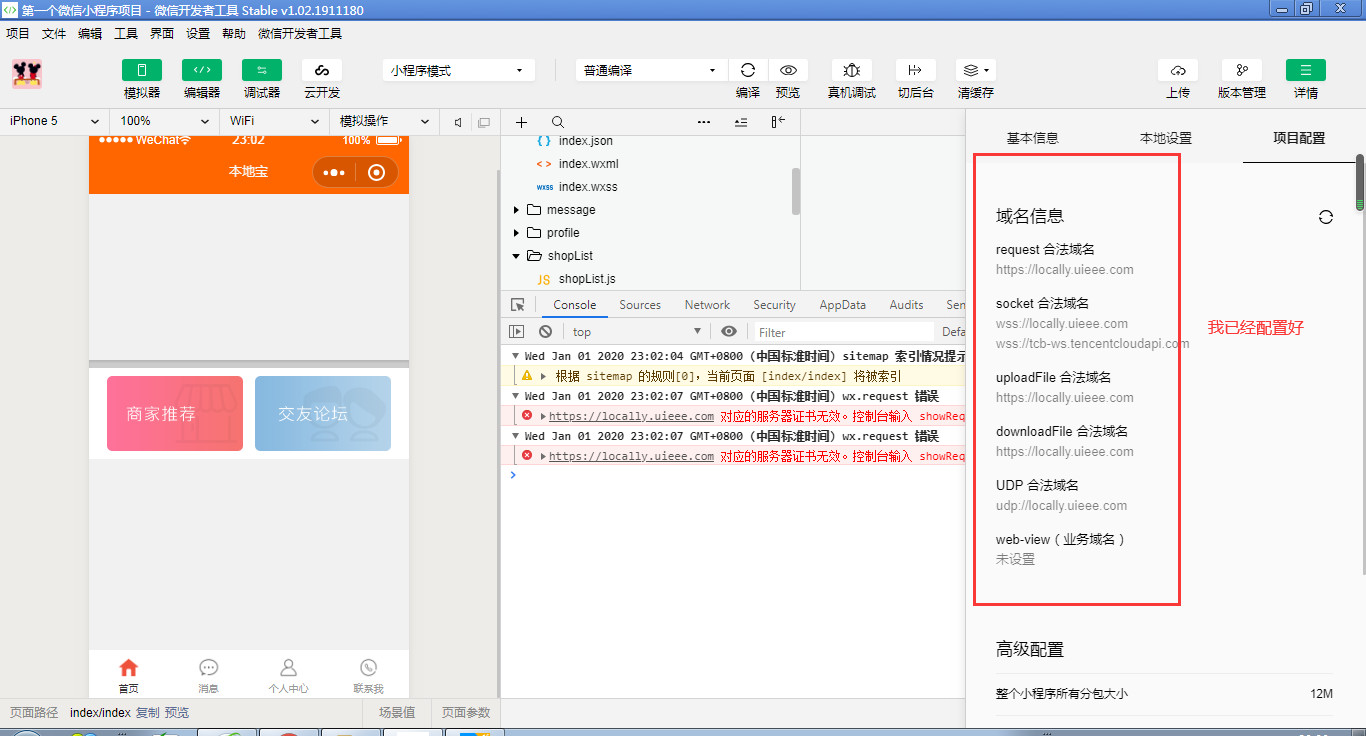Open the 小程序模式 mode dropdown

coord(457,70)
